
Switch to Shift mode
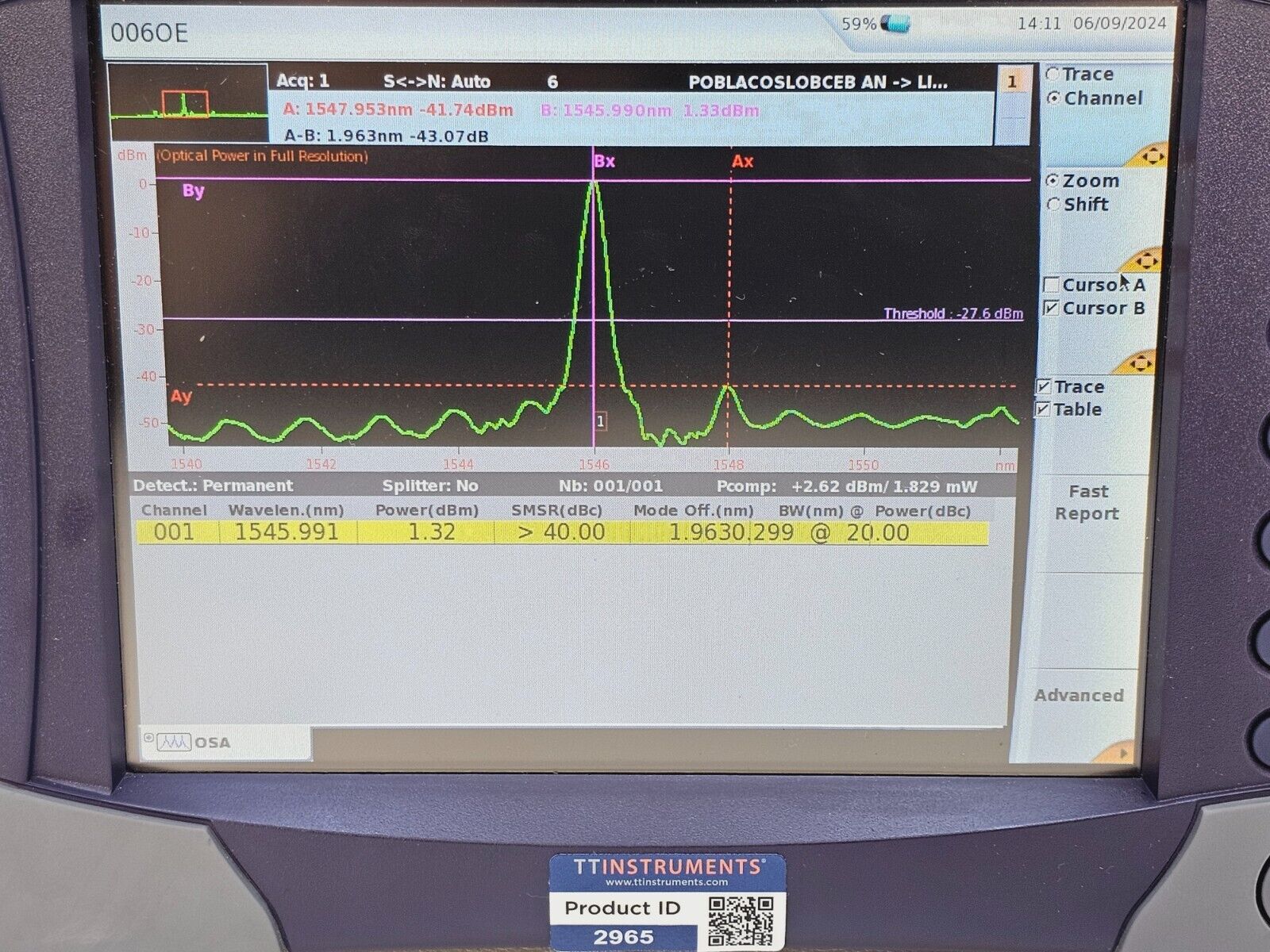[x=1053, y=205]
